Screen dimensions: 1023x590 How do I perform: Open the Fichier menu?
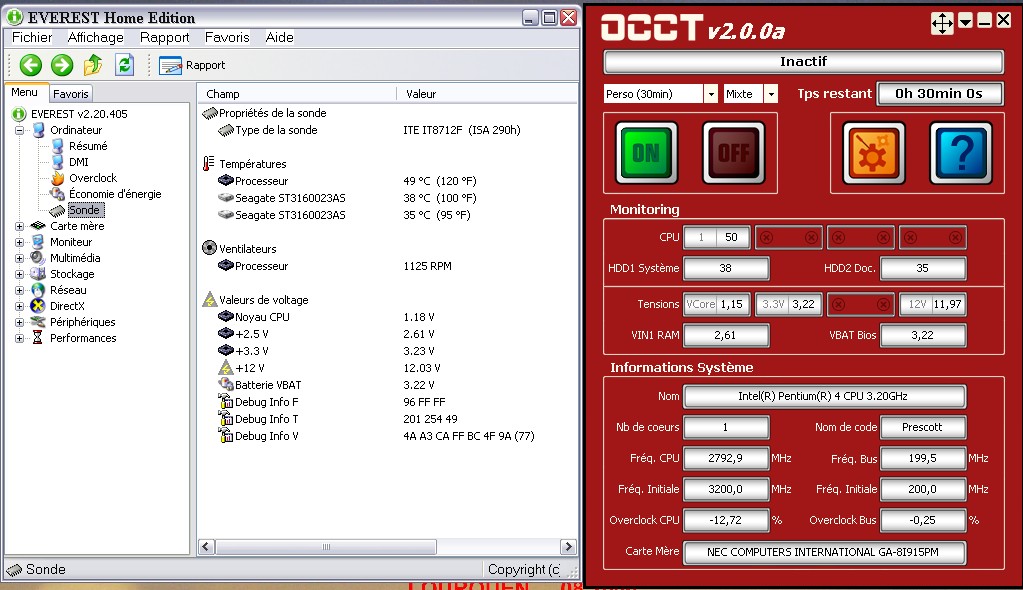[x=31, y=37]
